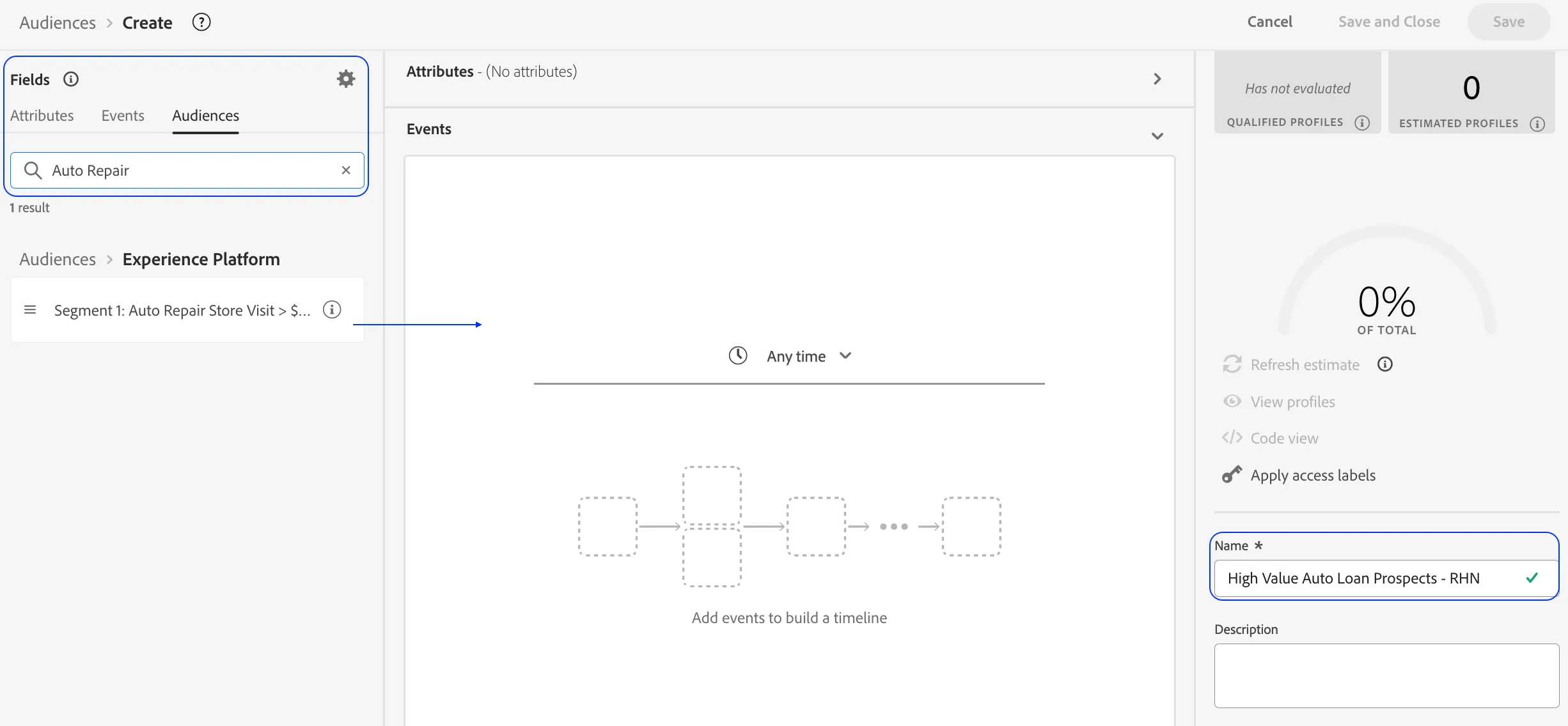Open Estimated Profiles info icon
Viewport: 1568px width, 726px height.
1537,124
